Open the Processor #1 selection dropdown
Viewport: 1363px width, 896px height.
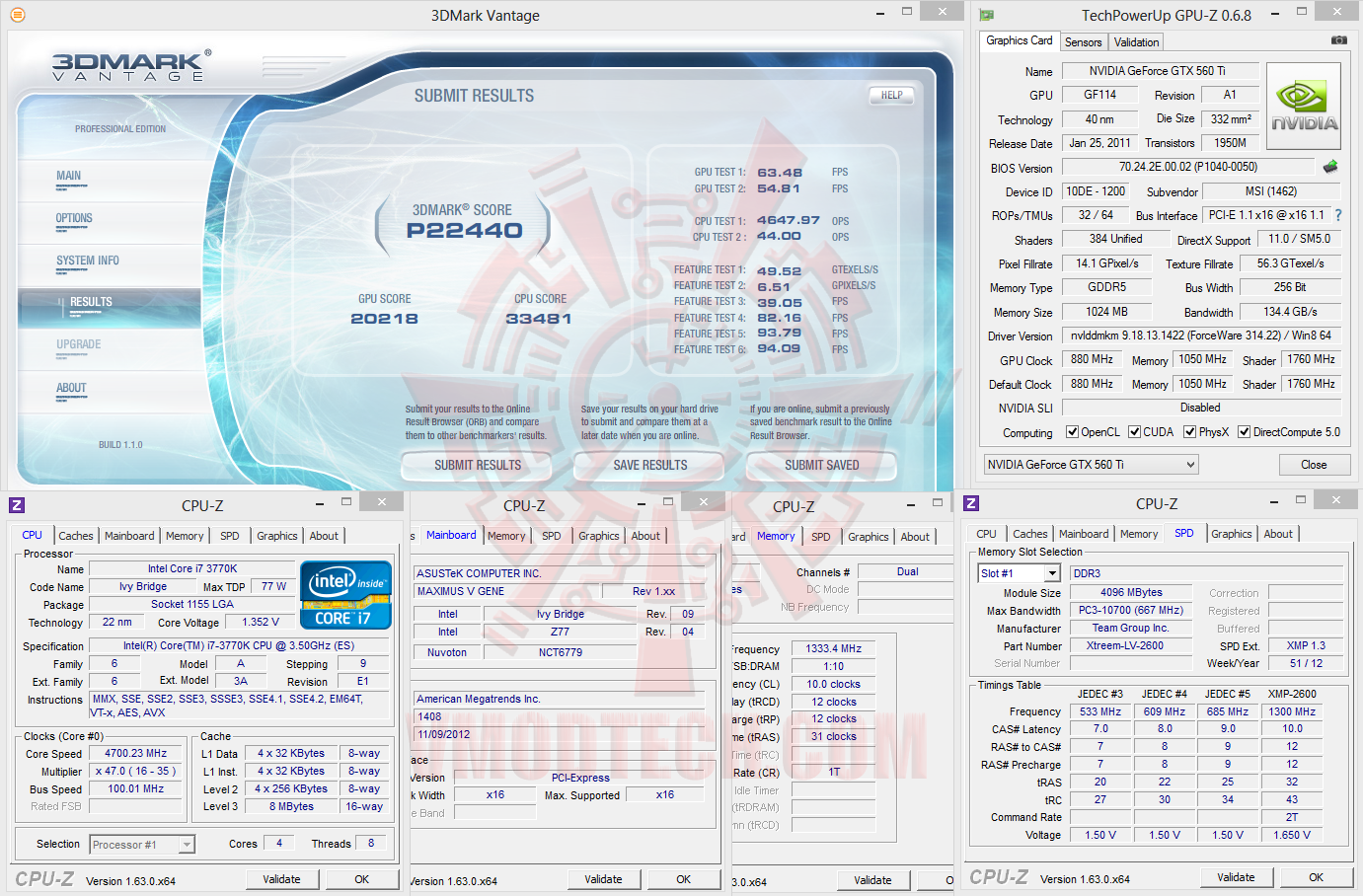142,845
